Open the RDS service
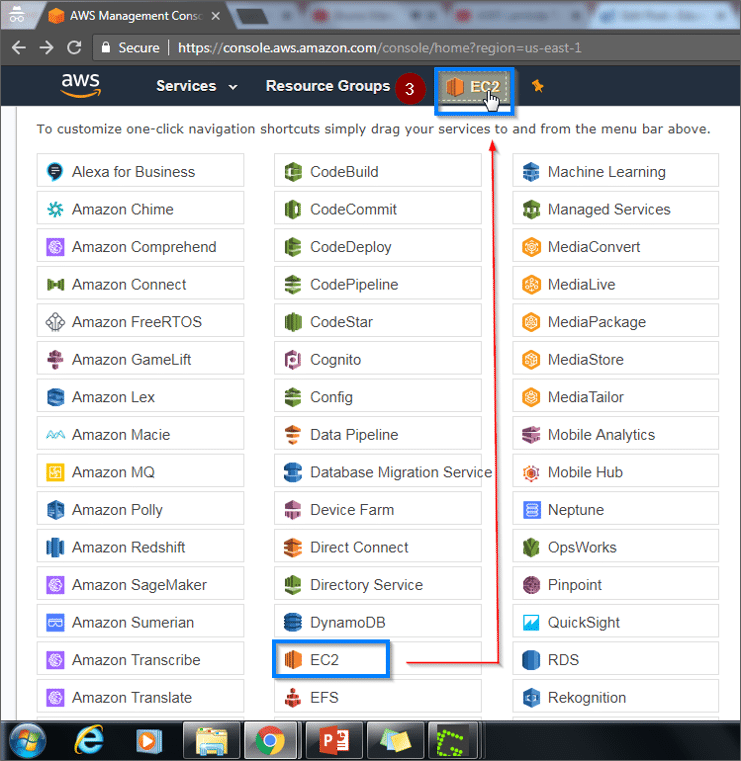 (x=615, y=660)
